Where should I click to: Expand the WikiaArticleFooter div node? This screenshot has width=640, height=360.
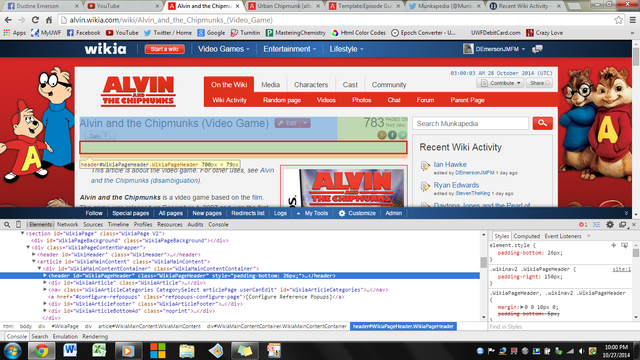(x=45, y=304)
